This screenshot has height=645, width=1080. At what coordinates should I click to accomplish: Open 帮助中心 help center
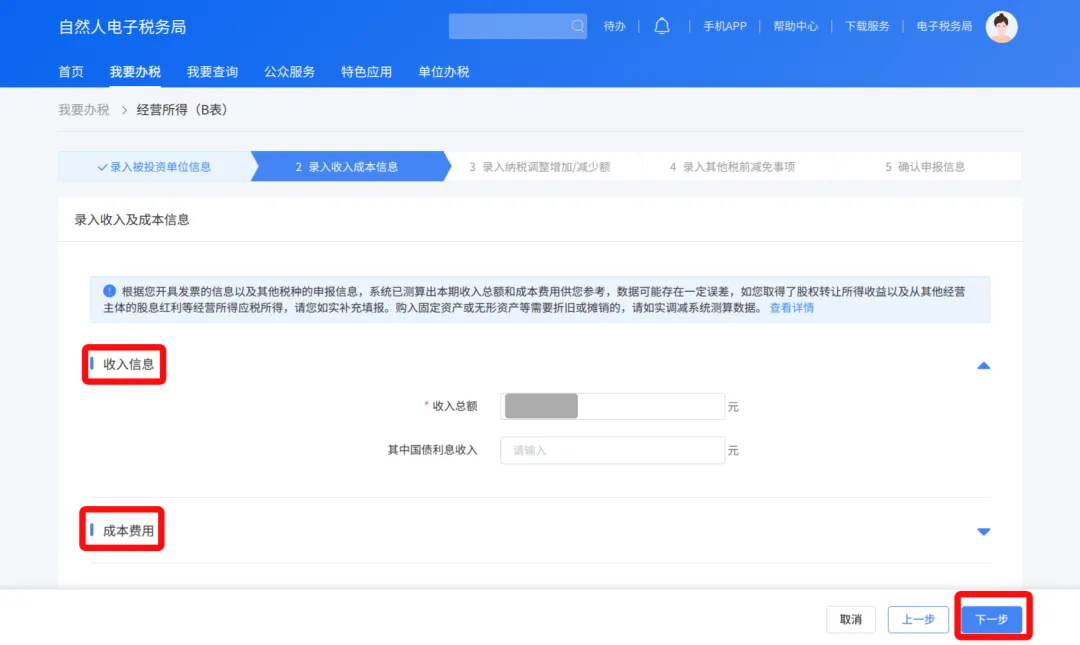coord(796,26)
